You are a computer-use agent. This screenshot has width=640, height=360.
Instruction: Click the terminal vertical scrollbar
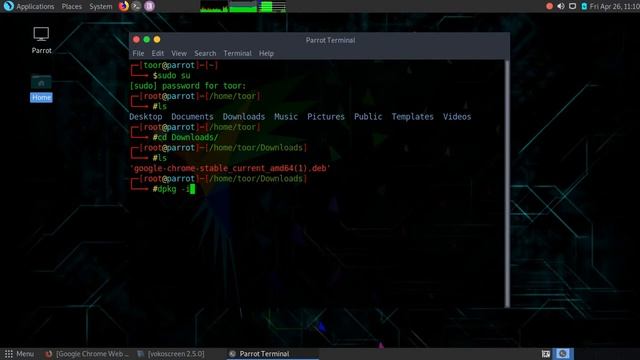(507, 184)
